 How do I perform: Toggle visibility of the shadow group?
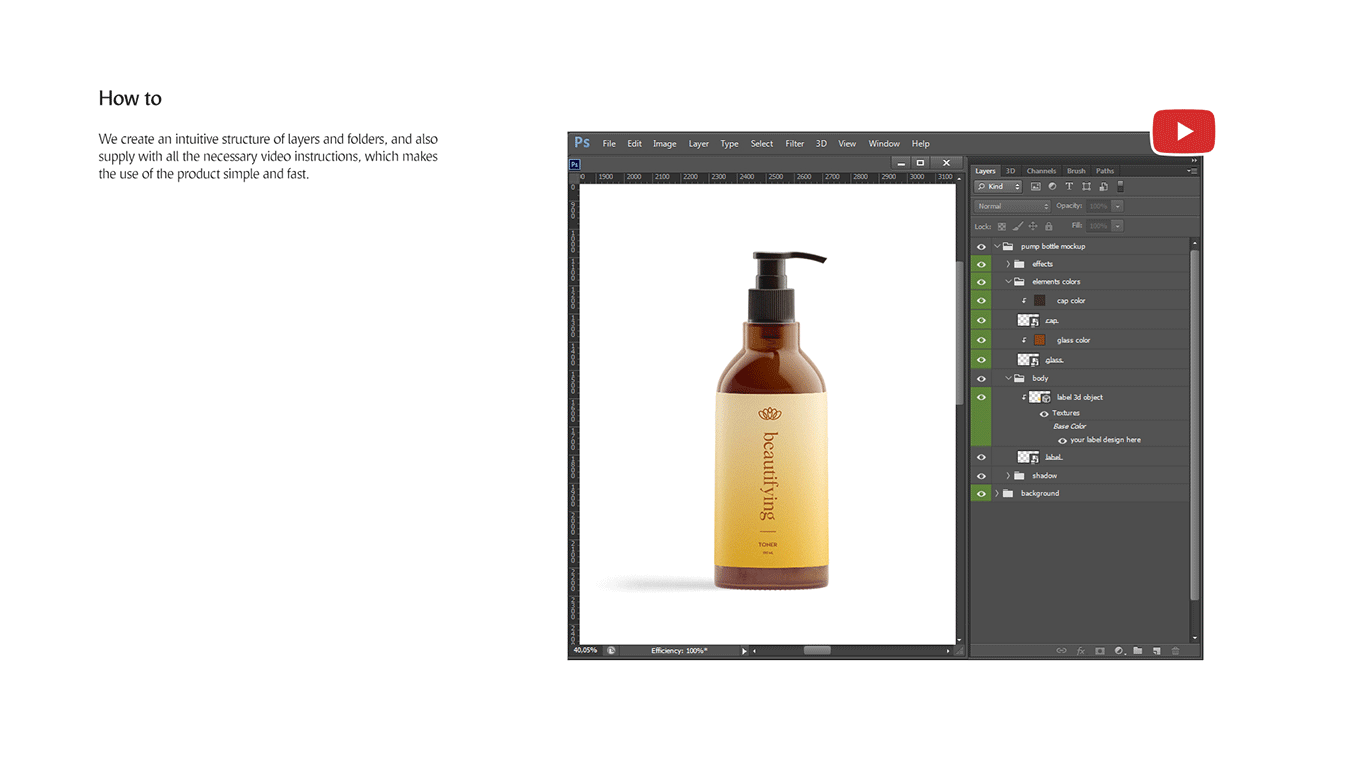tap(981, 476)
